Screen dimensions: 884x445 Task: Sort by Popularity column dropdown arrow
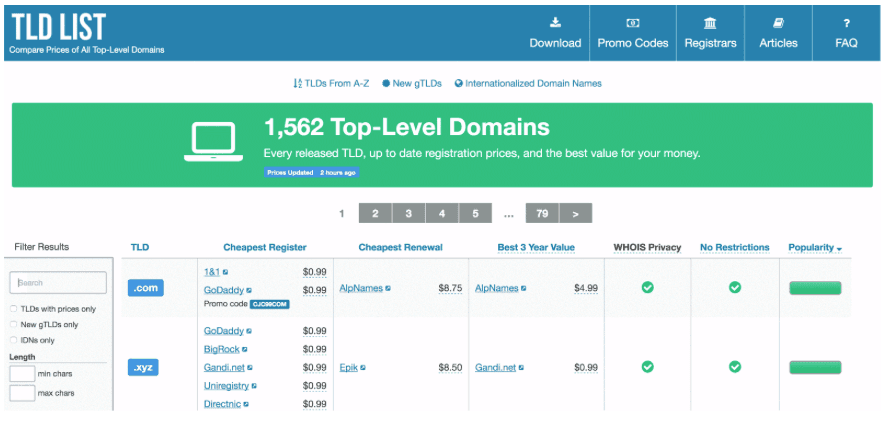pos(840,249)
